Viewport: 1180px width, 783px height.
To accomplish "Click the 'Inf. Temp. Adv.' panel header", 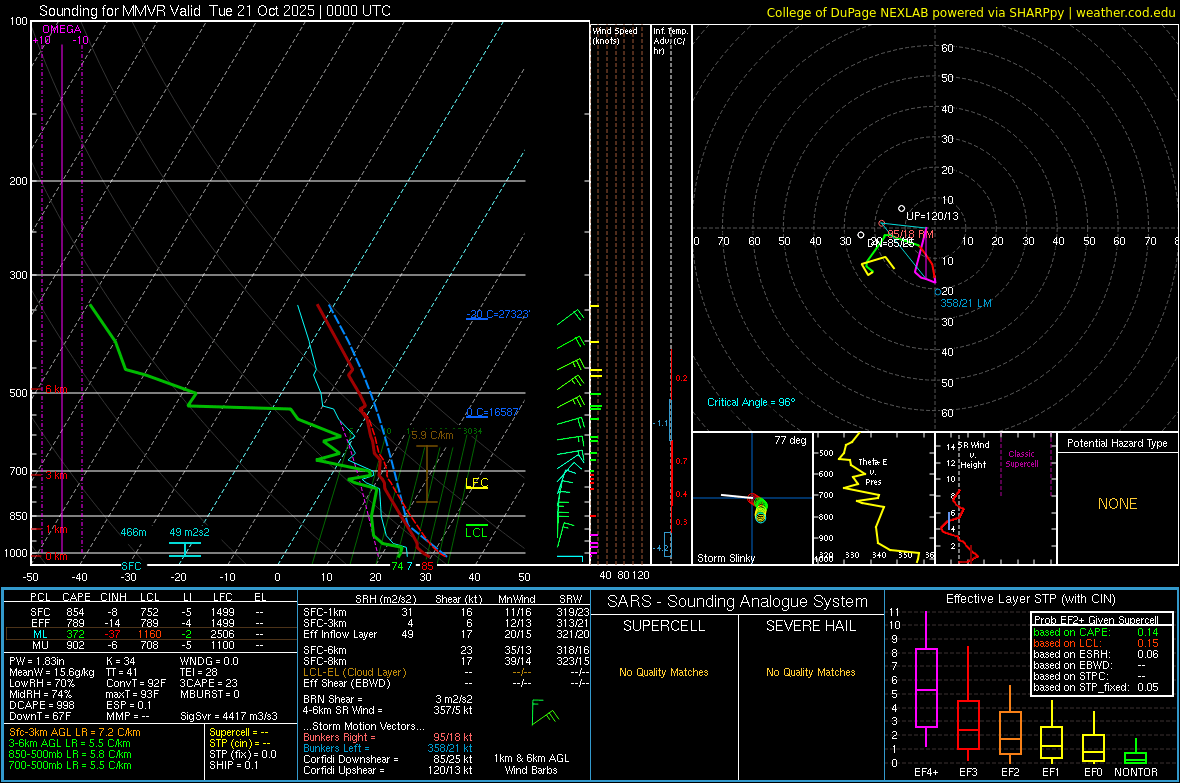I will [670, 41].
